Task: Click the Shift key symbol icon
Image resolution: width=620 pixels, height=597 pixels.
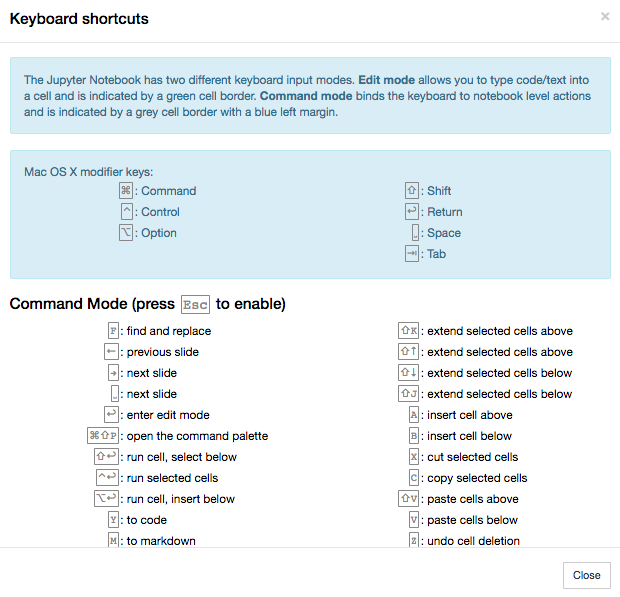Action: click(x=411, y=191)
